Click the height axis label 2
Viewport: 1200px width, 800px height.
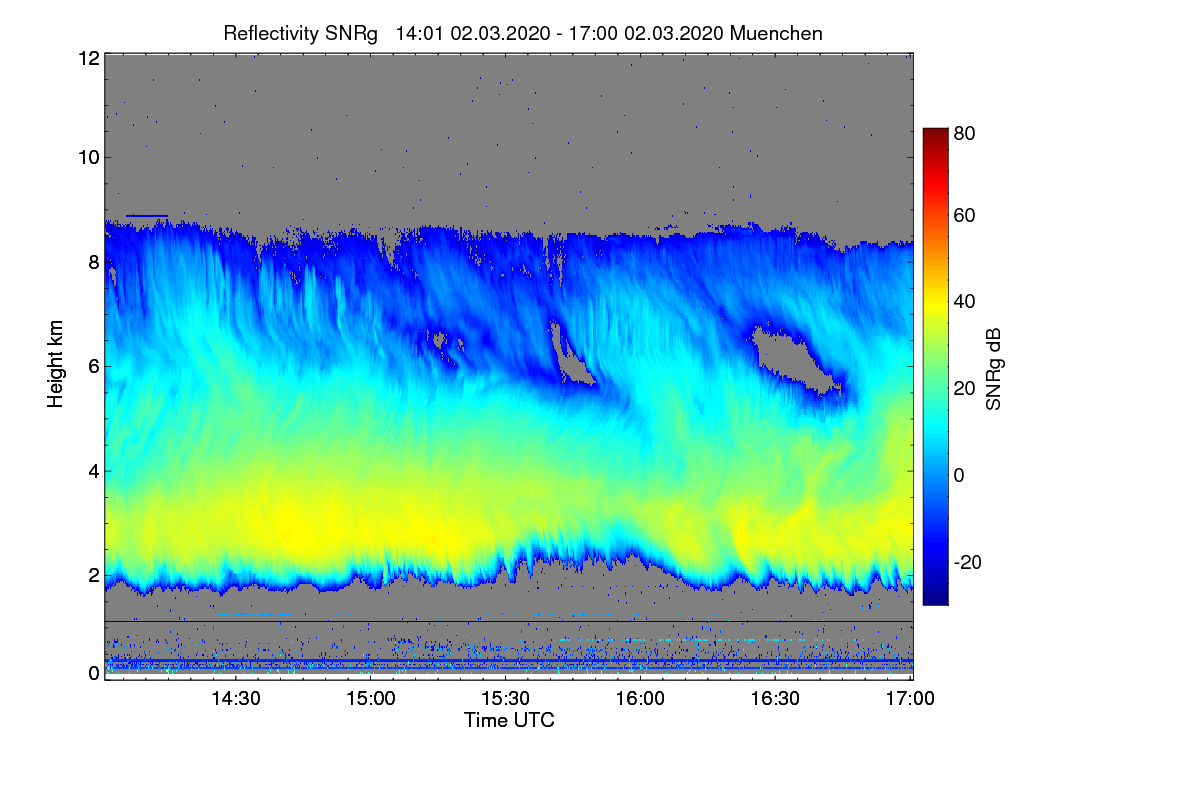coord(94,575)
